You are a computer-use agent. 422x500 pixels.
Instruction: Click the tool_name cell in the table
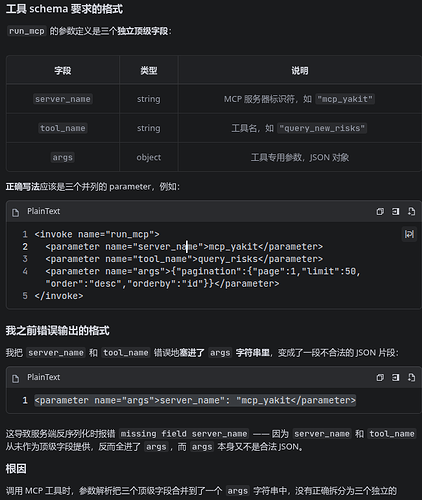(x=63, y=128)
